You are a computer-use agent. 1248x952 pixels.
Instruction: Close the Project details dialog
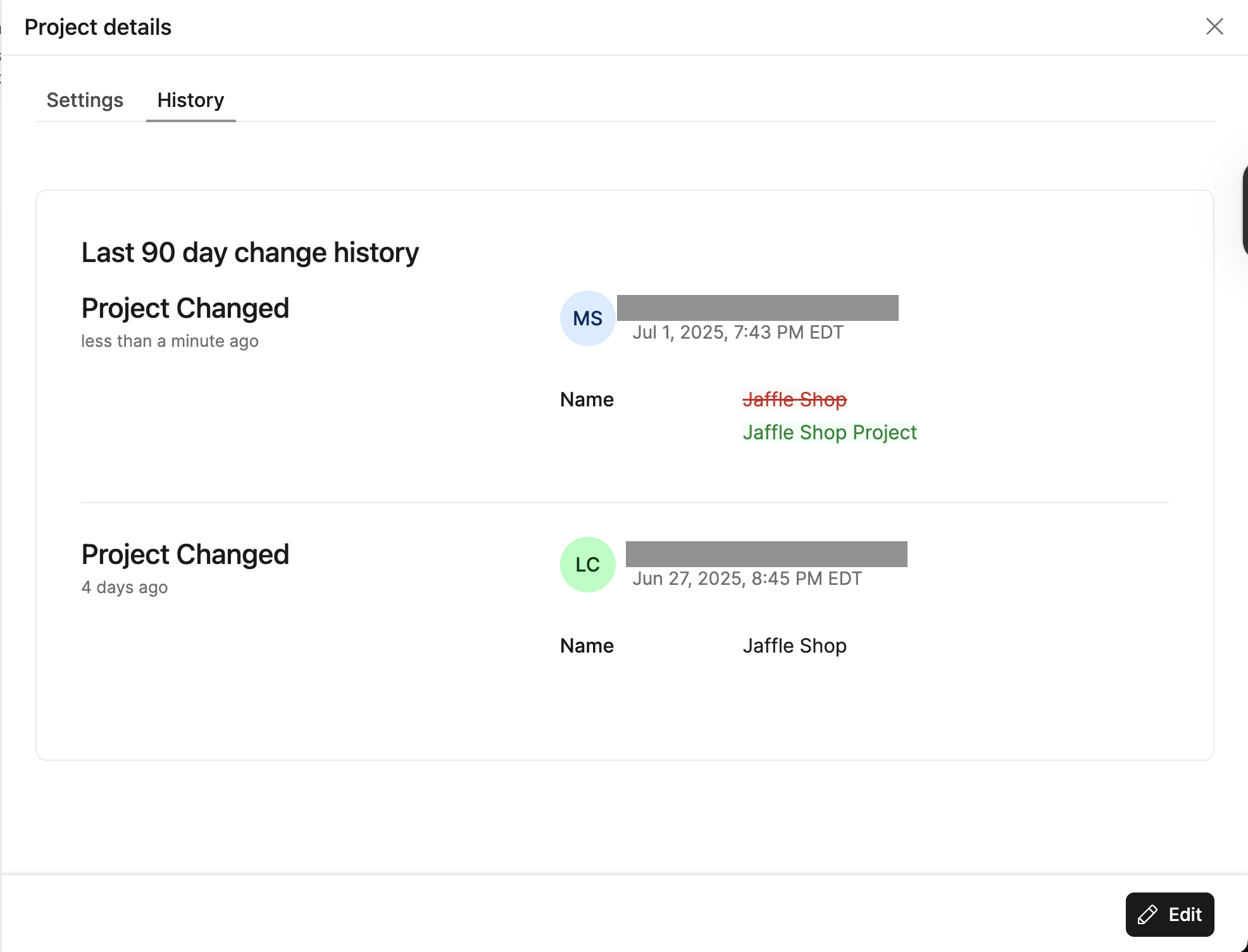click(x=1214, y=27)
